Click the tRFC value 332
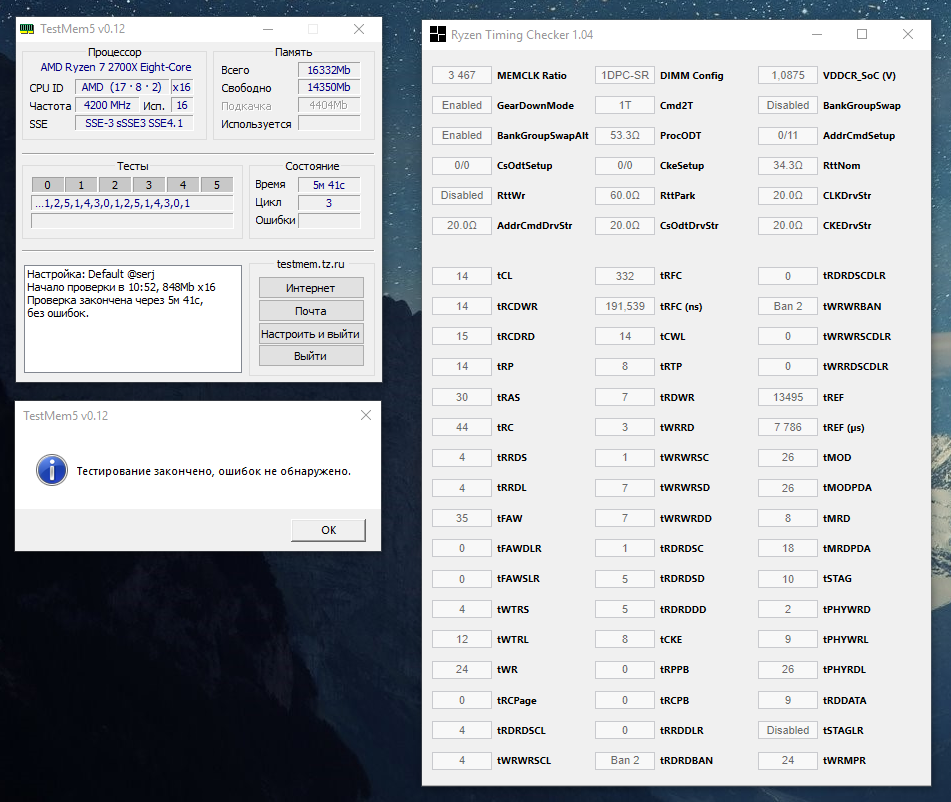Viewport: 951px width, 802px height. point(625,276)
